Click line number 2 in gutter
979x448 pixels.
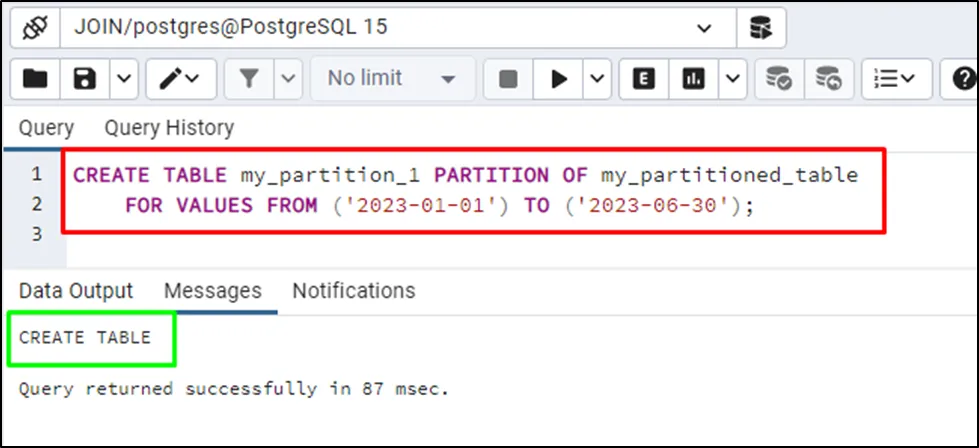click(37, 204)
